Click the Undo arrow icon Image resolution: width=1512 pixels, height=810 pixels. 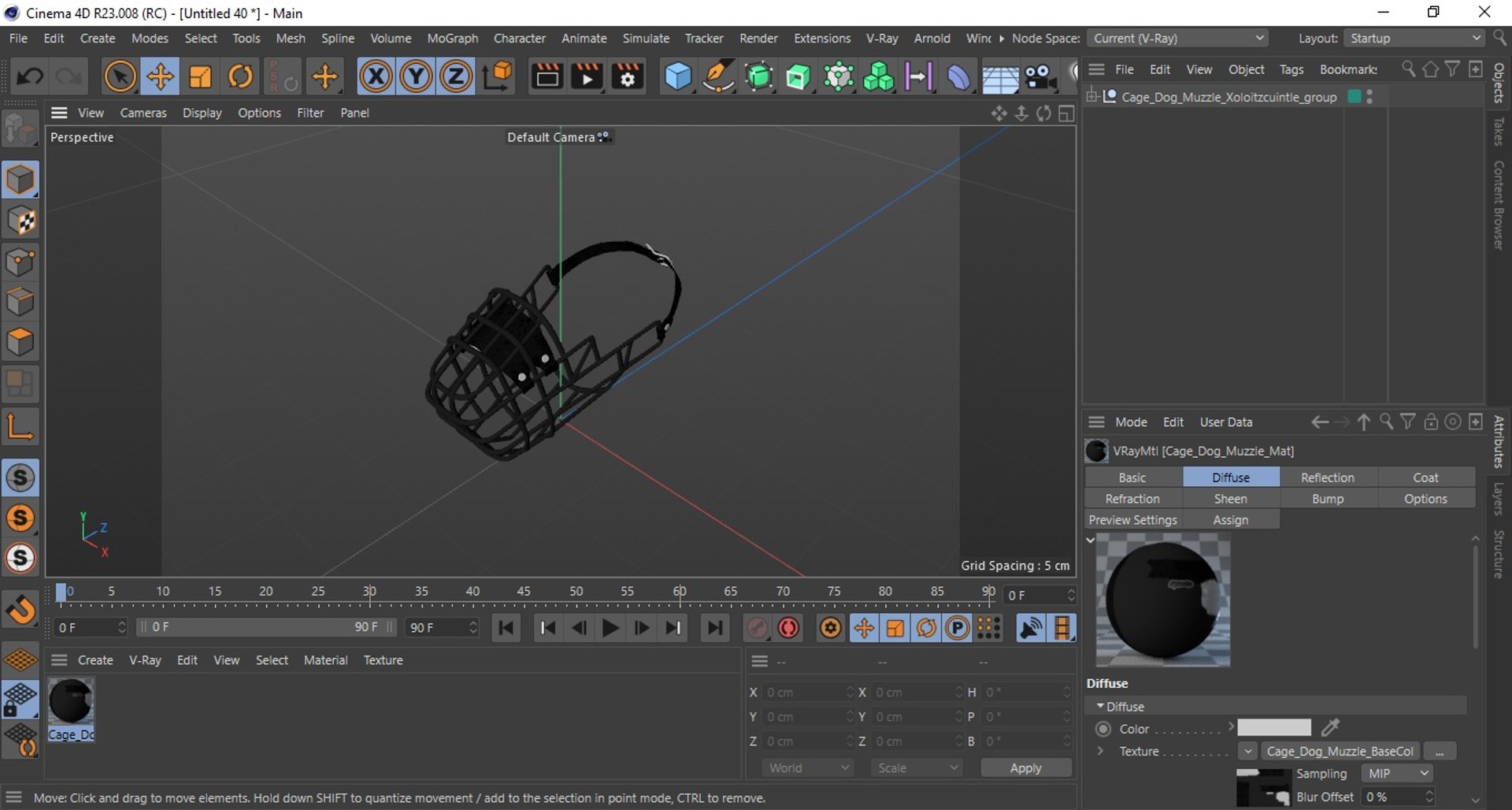(x=30, y=76)
